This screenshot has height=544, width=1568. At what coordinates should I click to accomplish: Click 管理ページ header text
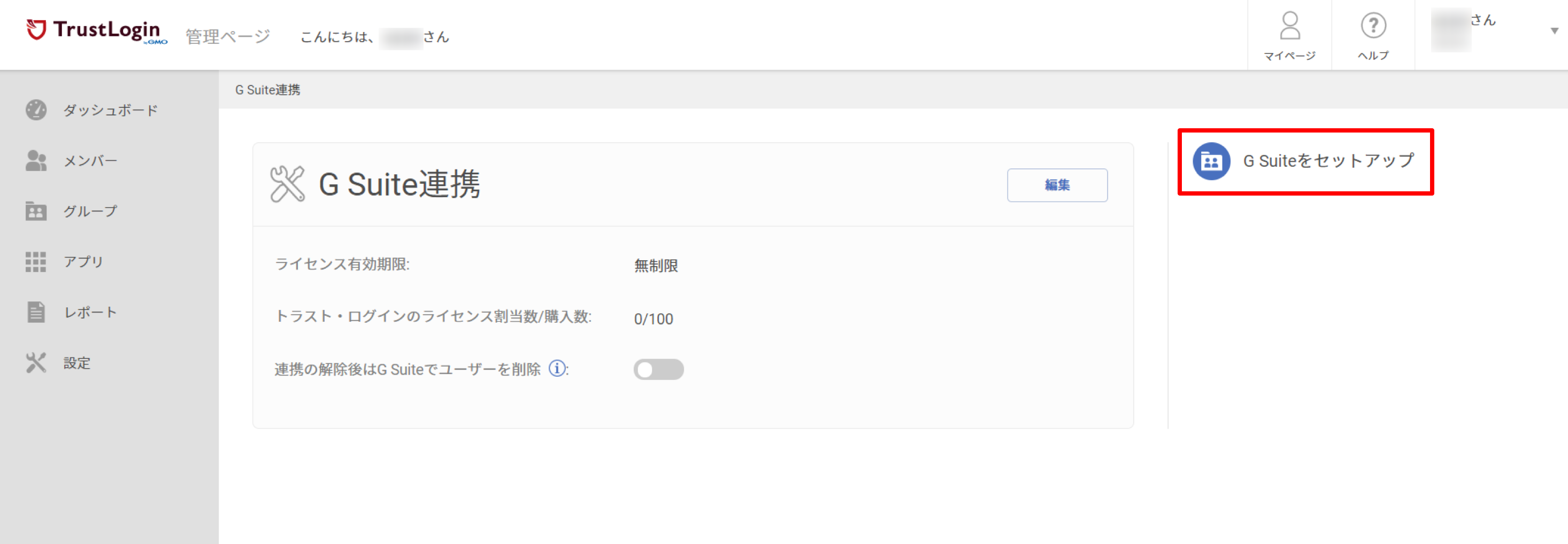tap(228, 36)
